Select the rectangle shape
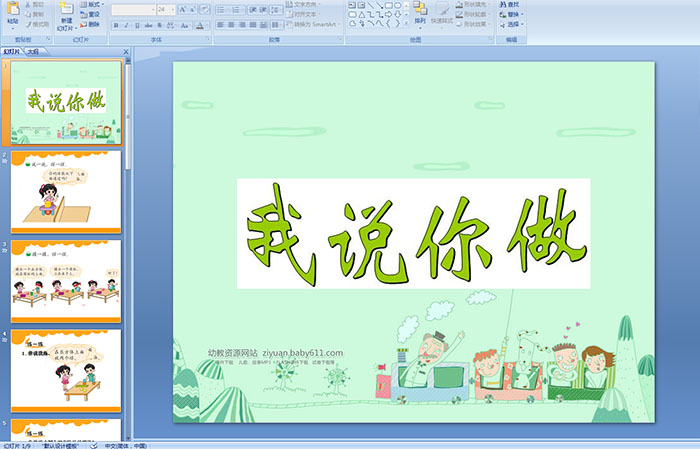The height and width of the screenshot is (449, 700). [388, 5]
